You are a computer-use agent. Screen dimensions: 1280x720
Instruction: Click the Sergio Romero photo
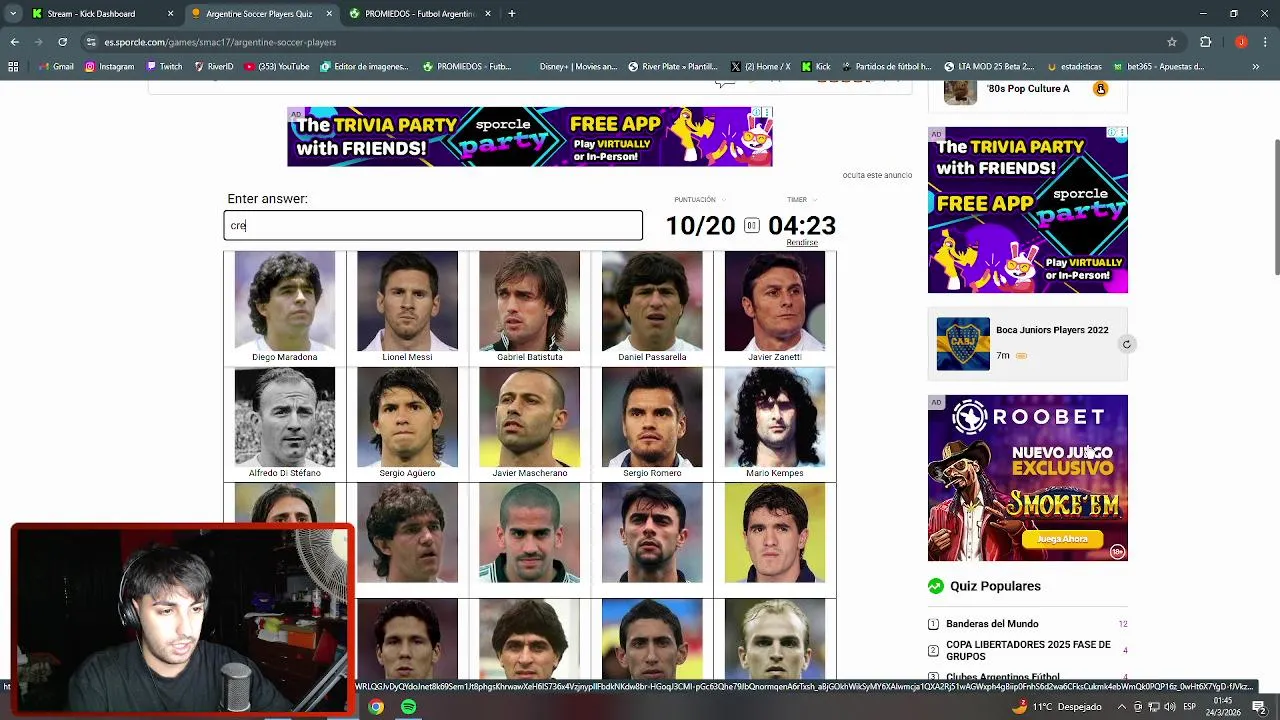[652, 417]
